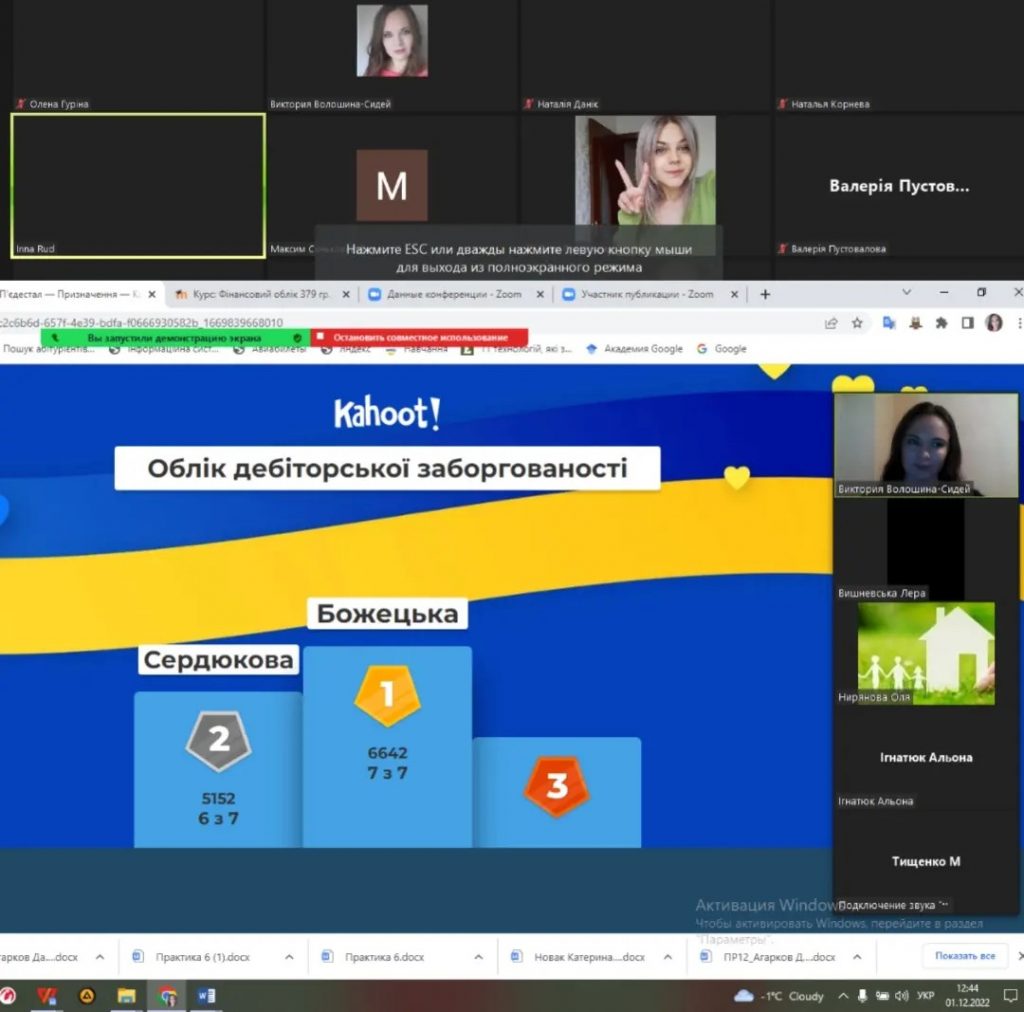Click the share page icon in address bar
Viewport: 1024px width, 1012px height.
pyautogui.click(x=831, y=323)
